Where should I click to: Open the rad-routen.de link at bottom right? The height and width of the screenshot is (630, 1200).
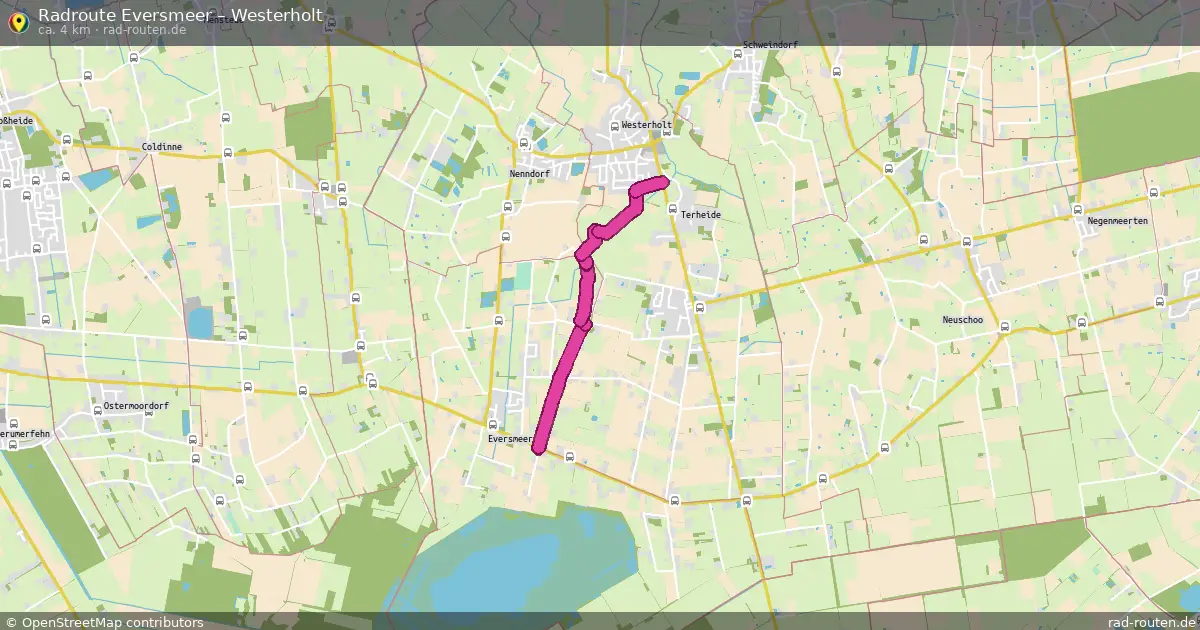point(1151,622)
